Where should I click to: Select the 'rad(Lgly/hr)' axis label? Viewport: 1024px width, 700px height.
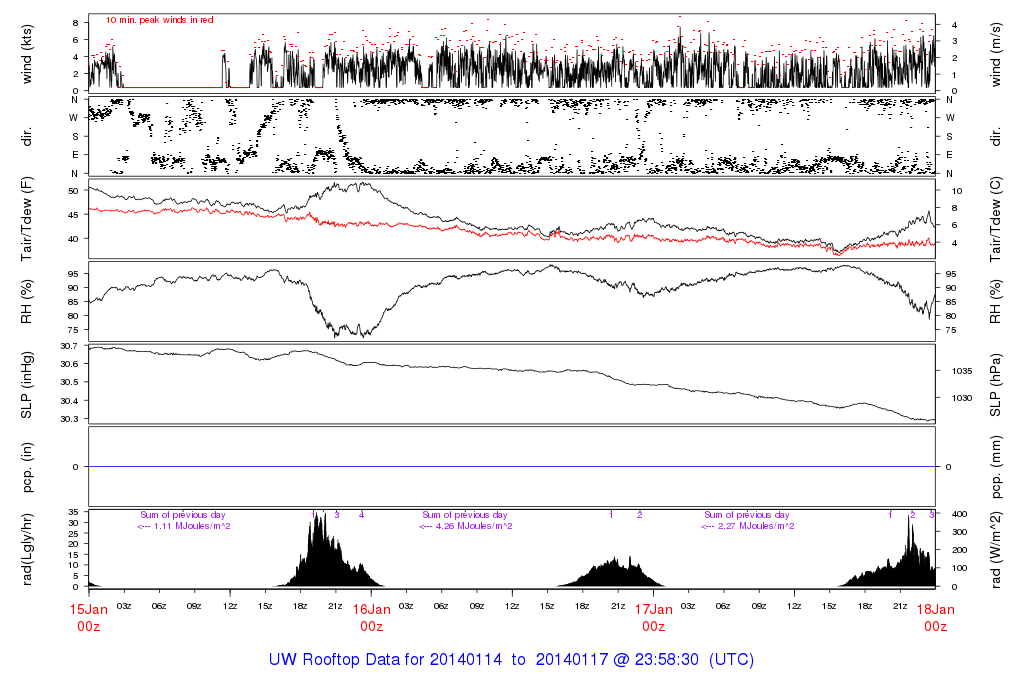pos(27,549)
